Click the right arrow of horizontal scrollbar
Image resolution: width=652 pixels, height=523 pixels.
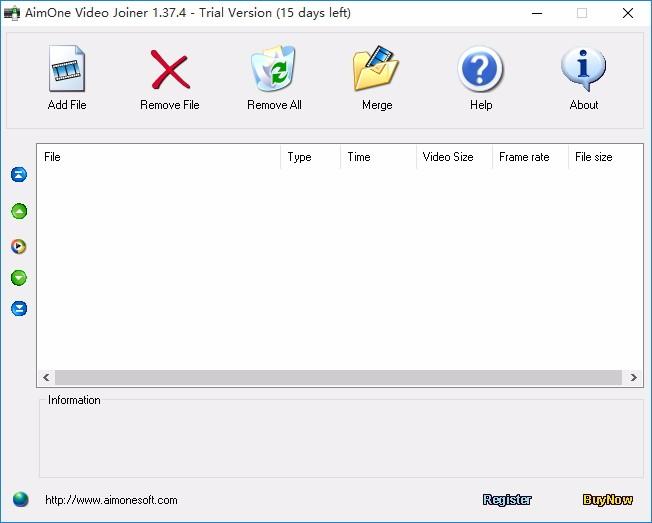(633, 377)
